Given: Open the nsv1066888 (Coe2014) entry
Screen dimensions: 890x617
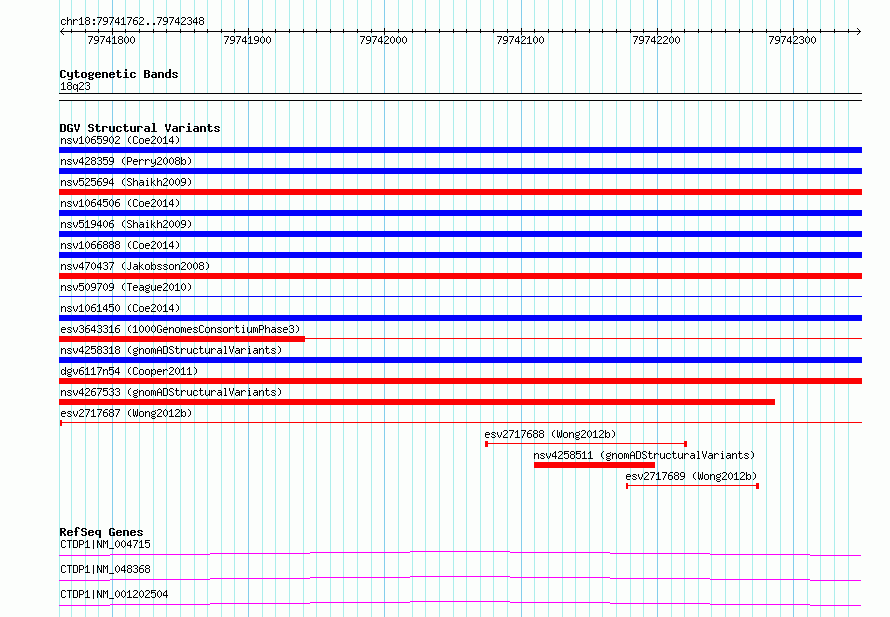Looking at the screenshot, I should [120, 245].
